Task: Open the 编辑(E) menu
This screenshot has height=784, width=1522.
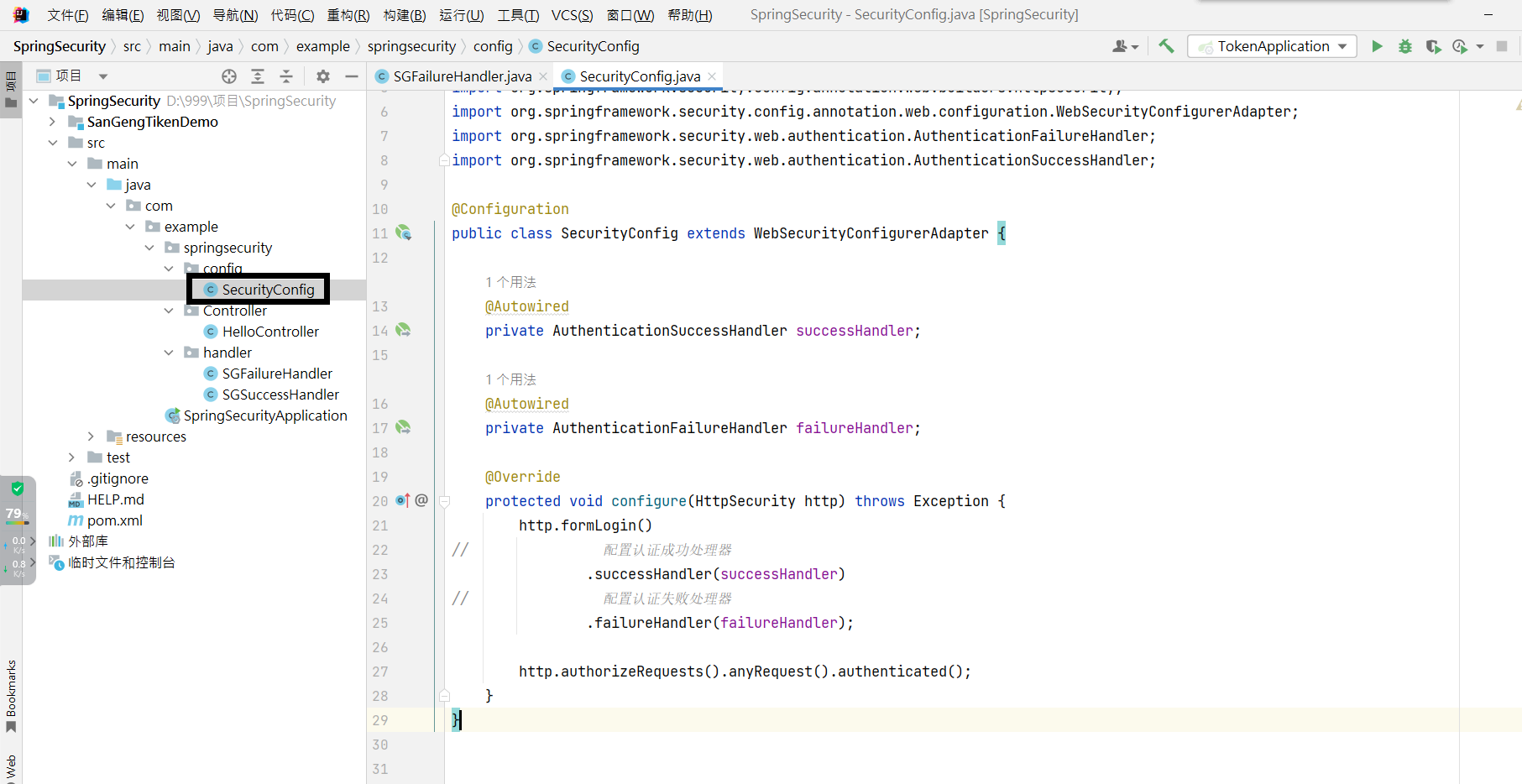Action: (123, 15)
